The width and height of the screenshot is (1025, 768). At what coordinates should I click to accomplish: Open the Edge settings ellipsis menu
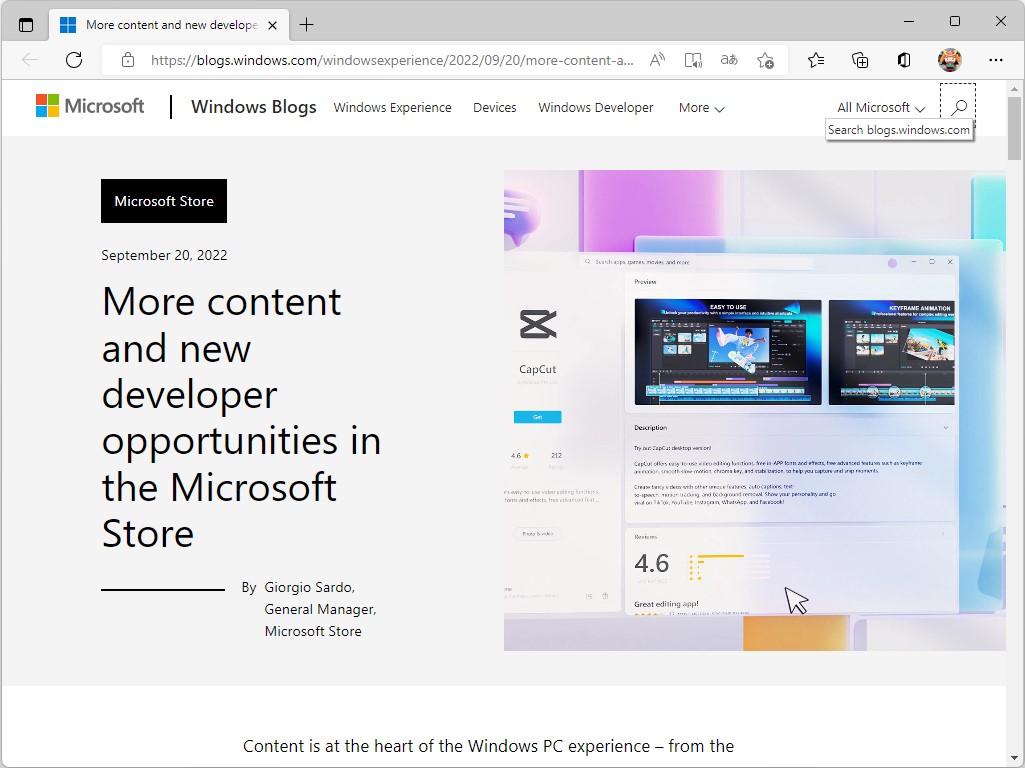tap(997, 60)
